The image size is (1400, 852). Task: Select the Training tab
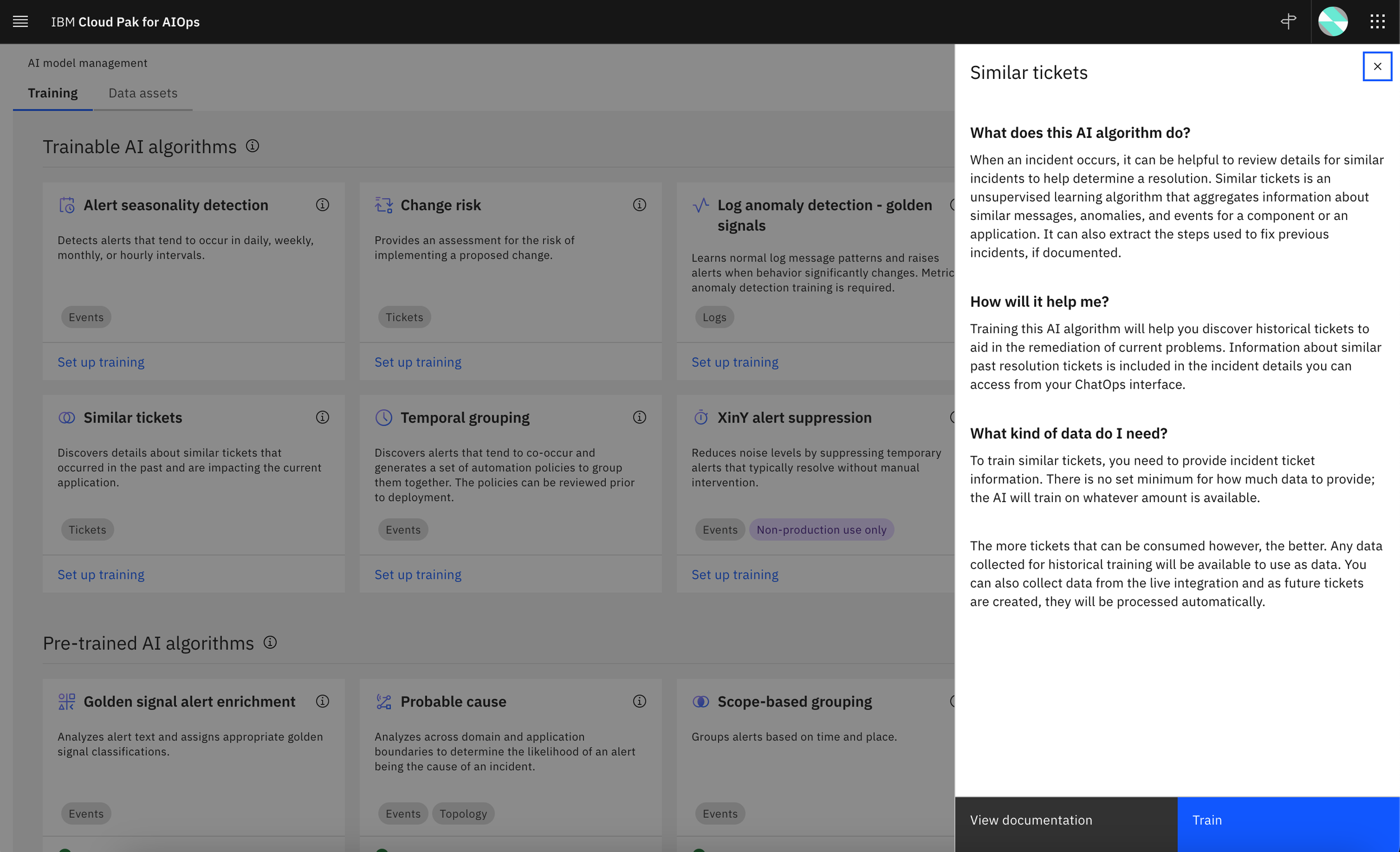(x=53, y=93)
